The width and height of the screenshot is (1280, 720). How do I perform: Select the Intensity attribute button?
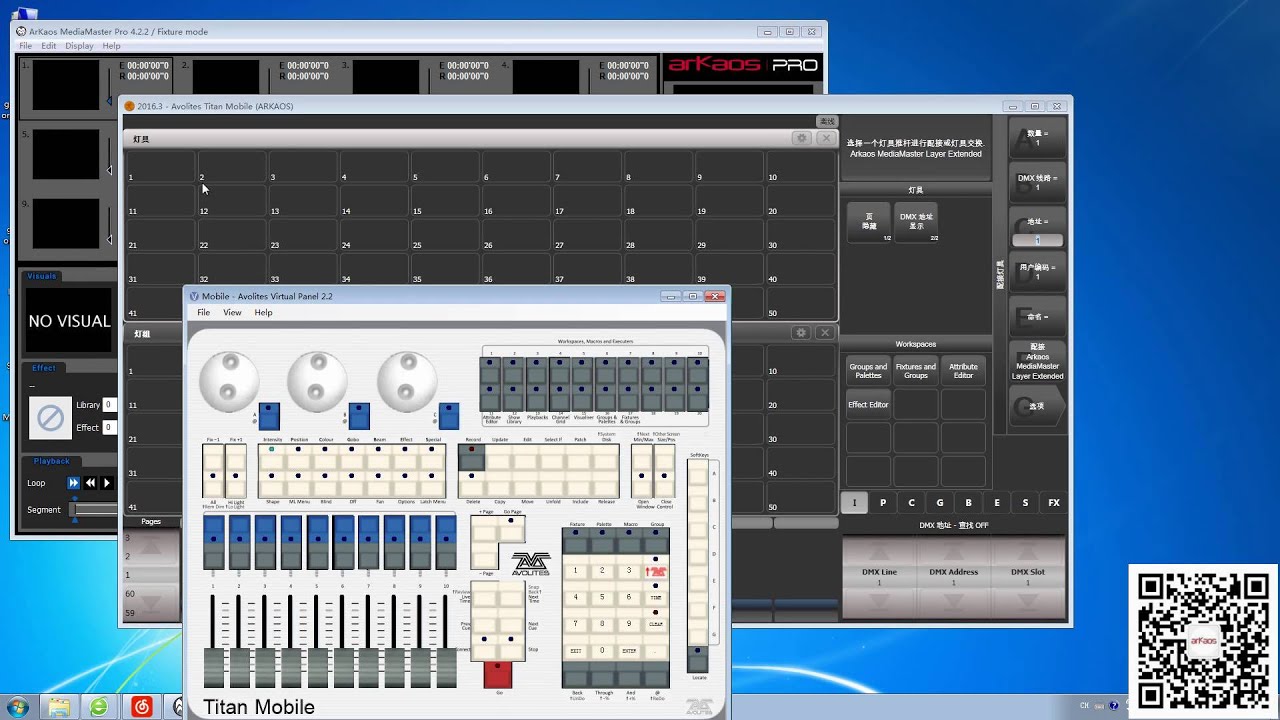point(271,457)
